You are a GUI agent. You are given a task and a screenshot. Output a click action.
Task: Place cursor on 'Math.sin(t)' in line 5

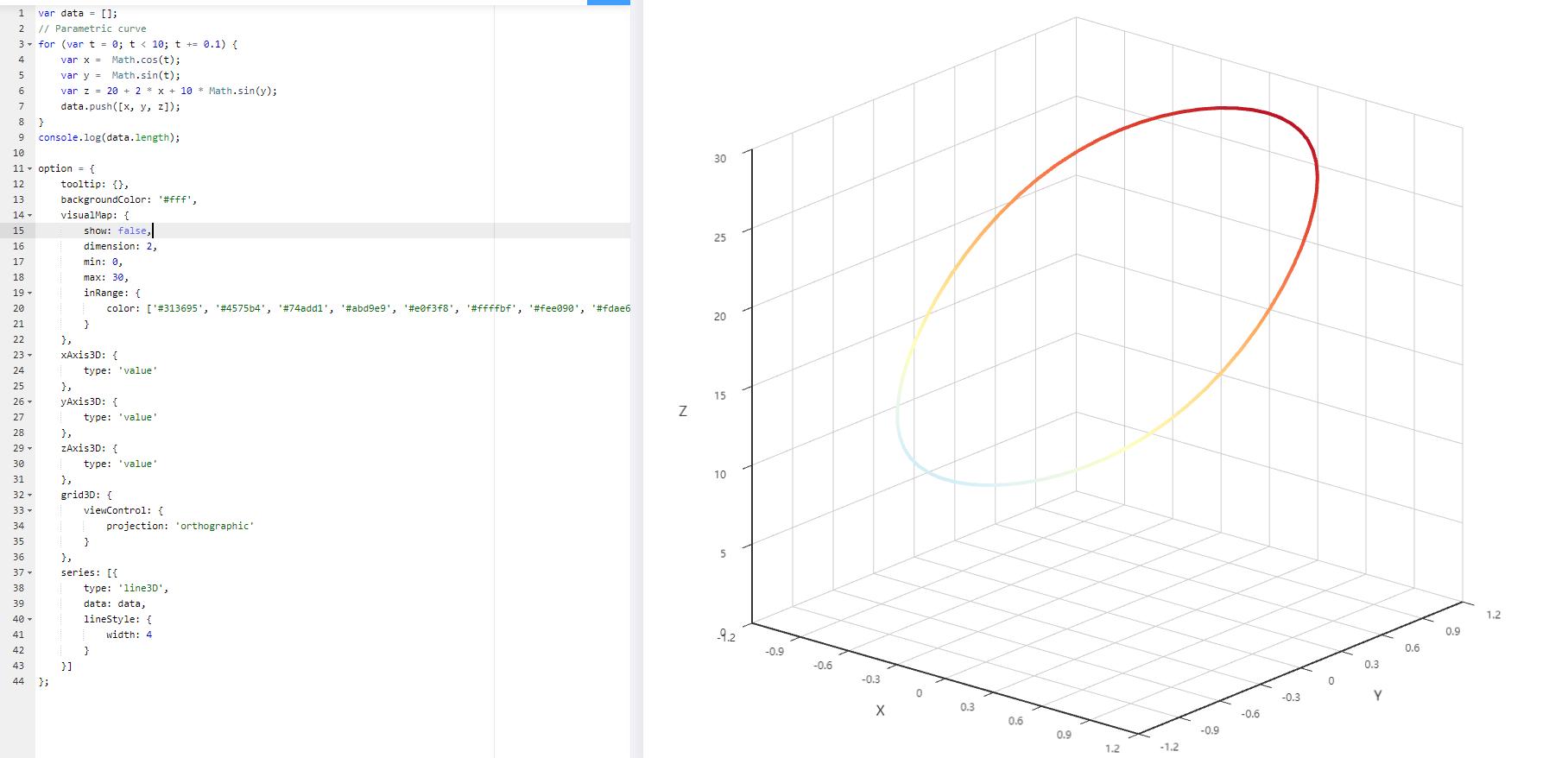143,75
